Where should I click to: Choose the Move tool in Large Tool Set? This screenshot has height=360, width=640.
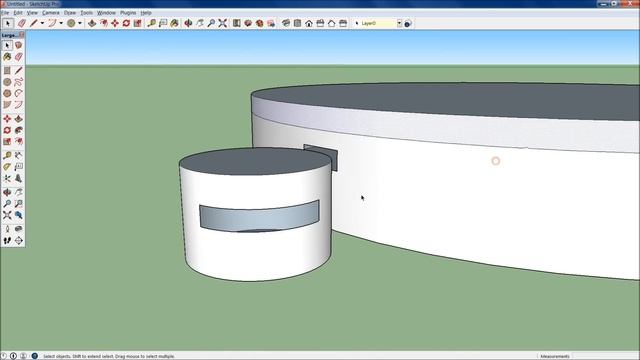click(x=7, y=119)
